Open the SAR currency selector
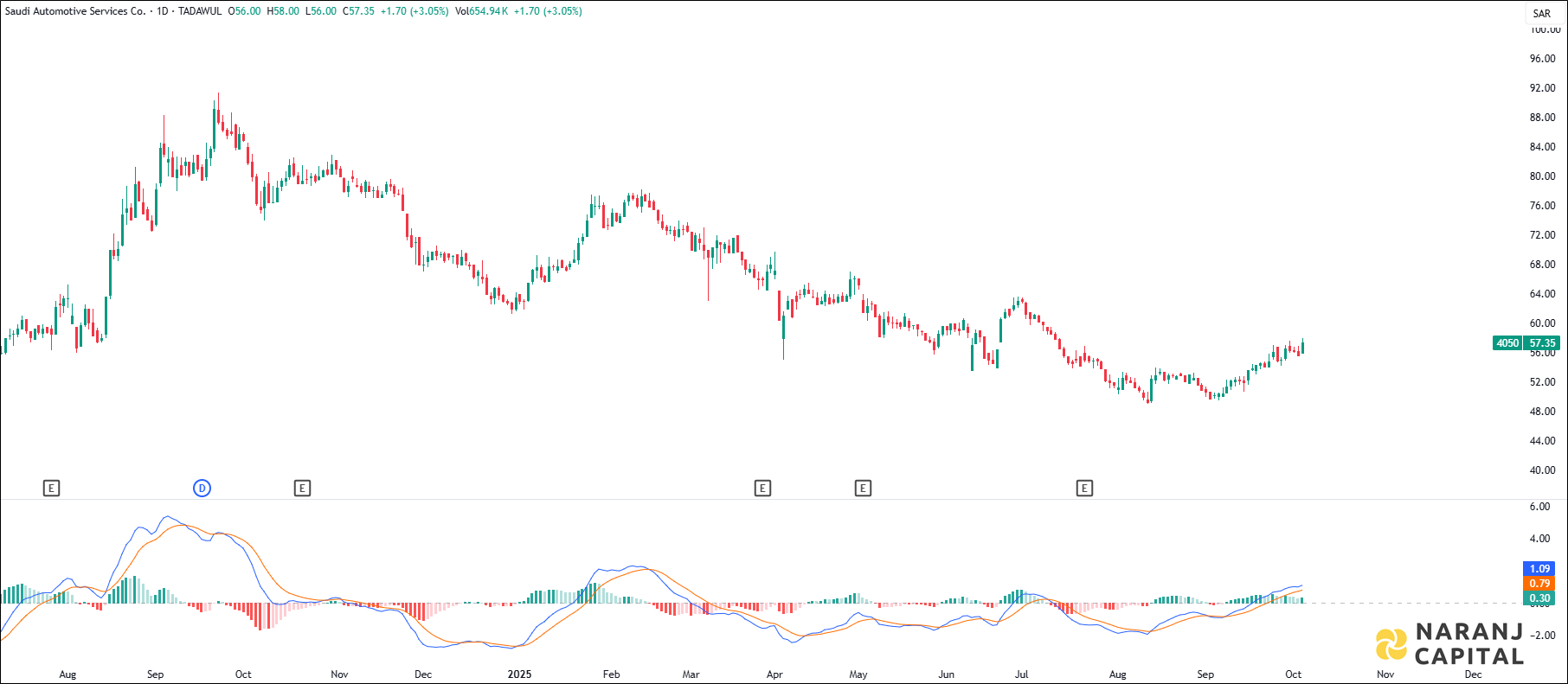Screen dimensions: 1568x684 click(x=1541, y=13)
